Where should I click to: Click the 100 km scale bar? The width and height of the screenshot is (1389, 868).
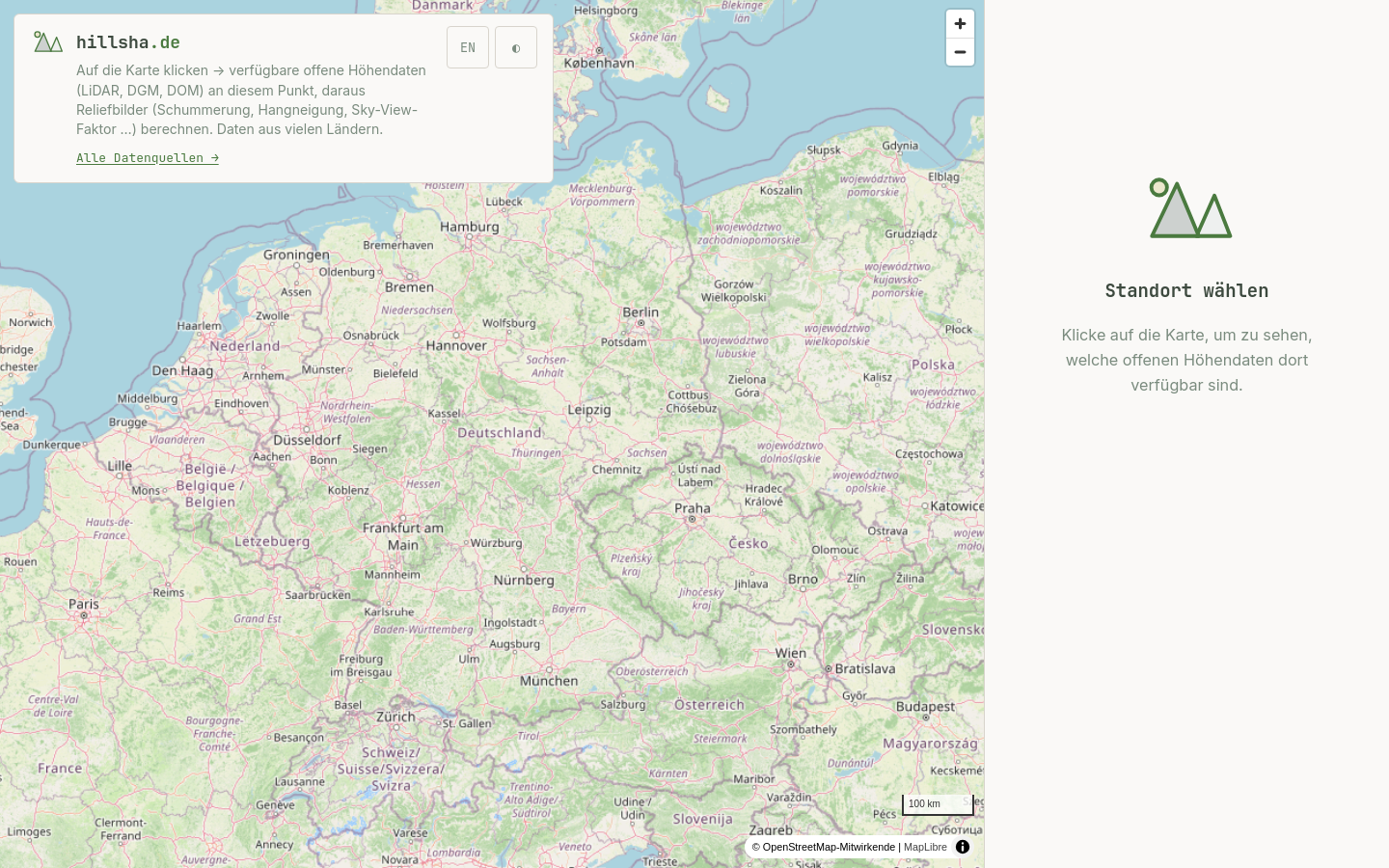pos(938,804)
